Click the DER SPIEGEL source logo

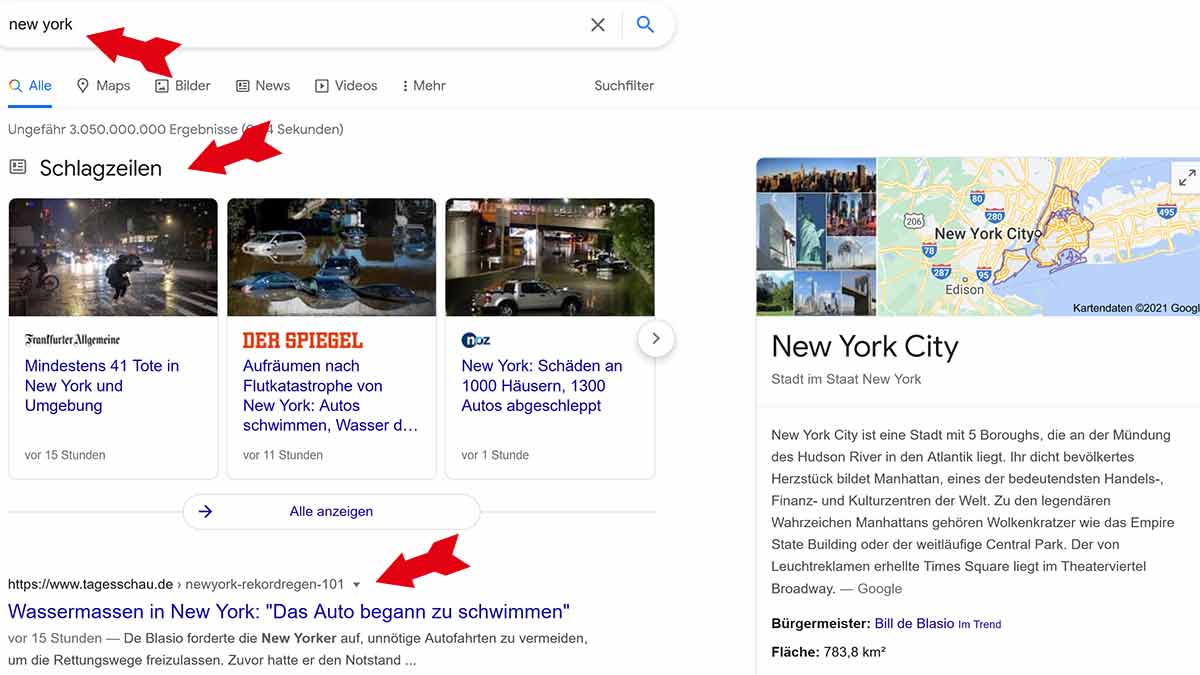(x=303, y=341)
